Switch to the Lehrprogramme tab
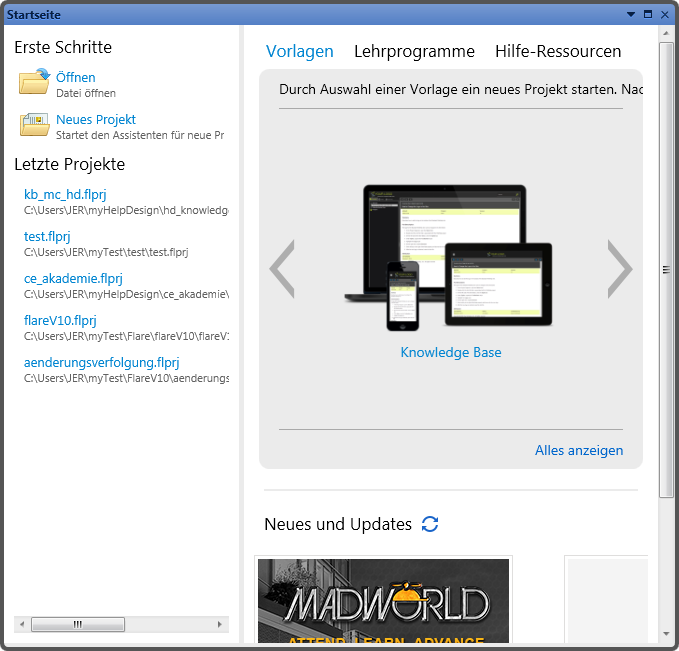 (414, 51)
